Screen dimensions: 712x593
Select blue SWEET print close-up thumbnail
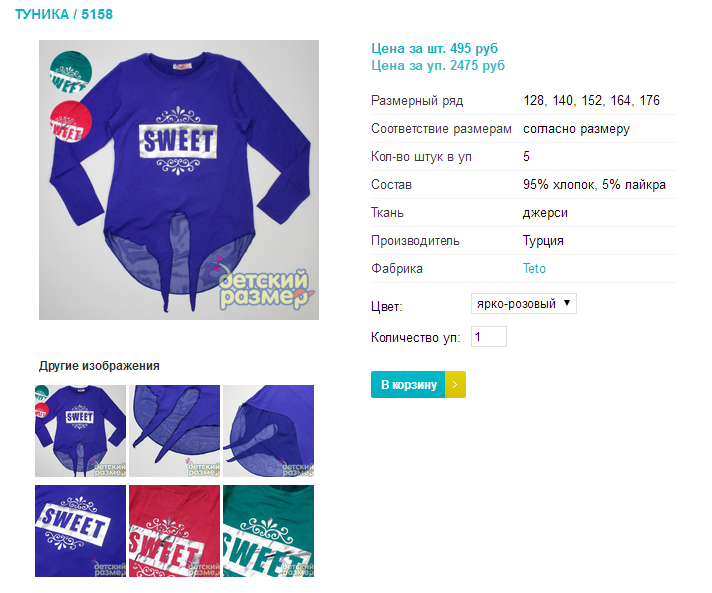pyautogui.click(x=80, y=531)
